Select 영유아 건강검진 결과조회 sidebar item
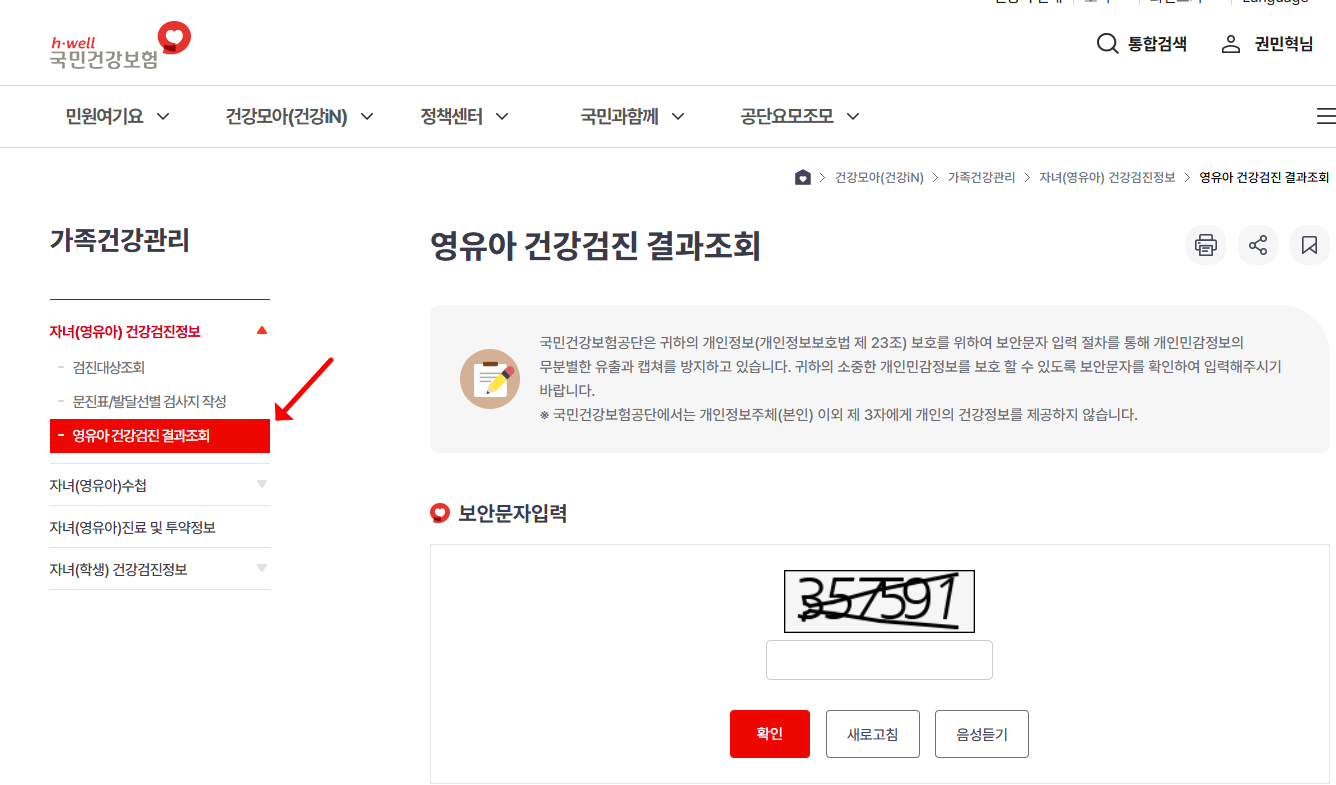The height and width of the screenshot is (785, 1336). (x=160, y=436)
